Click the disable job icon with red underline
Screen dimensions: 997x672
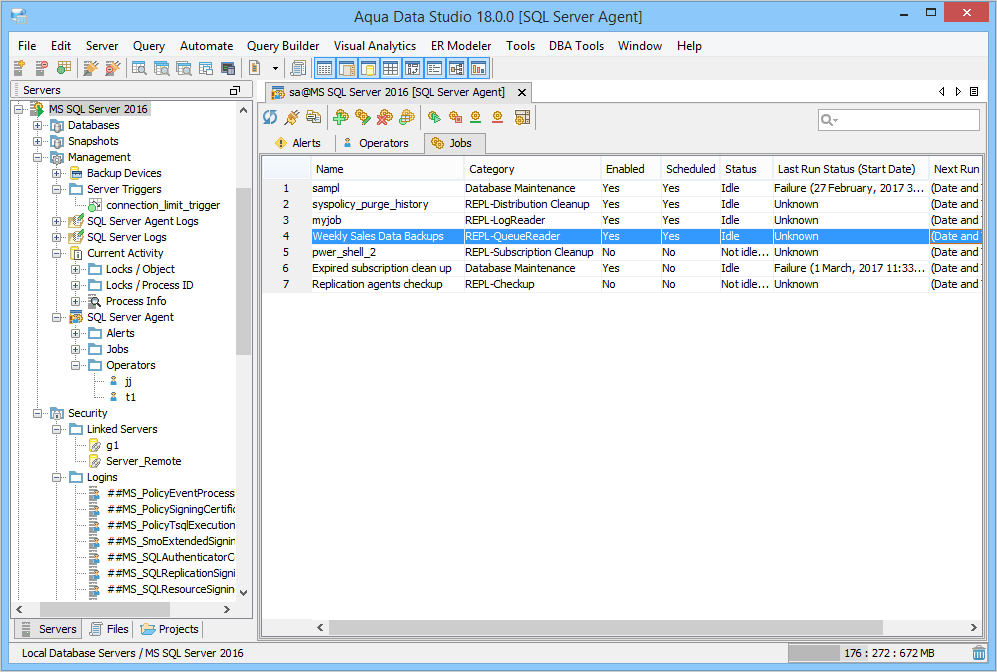(x=497, y=117)
